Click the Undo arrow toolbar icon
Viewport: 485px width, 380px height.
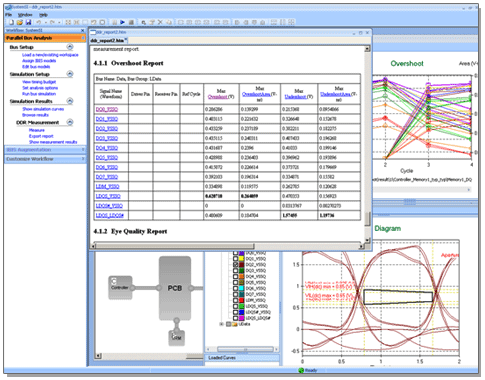coord(39,22)
